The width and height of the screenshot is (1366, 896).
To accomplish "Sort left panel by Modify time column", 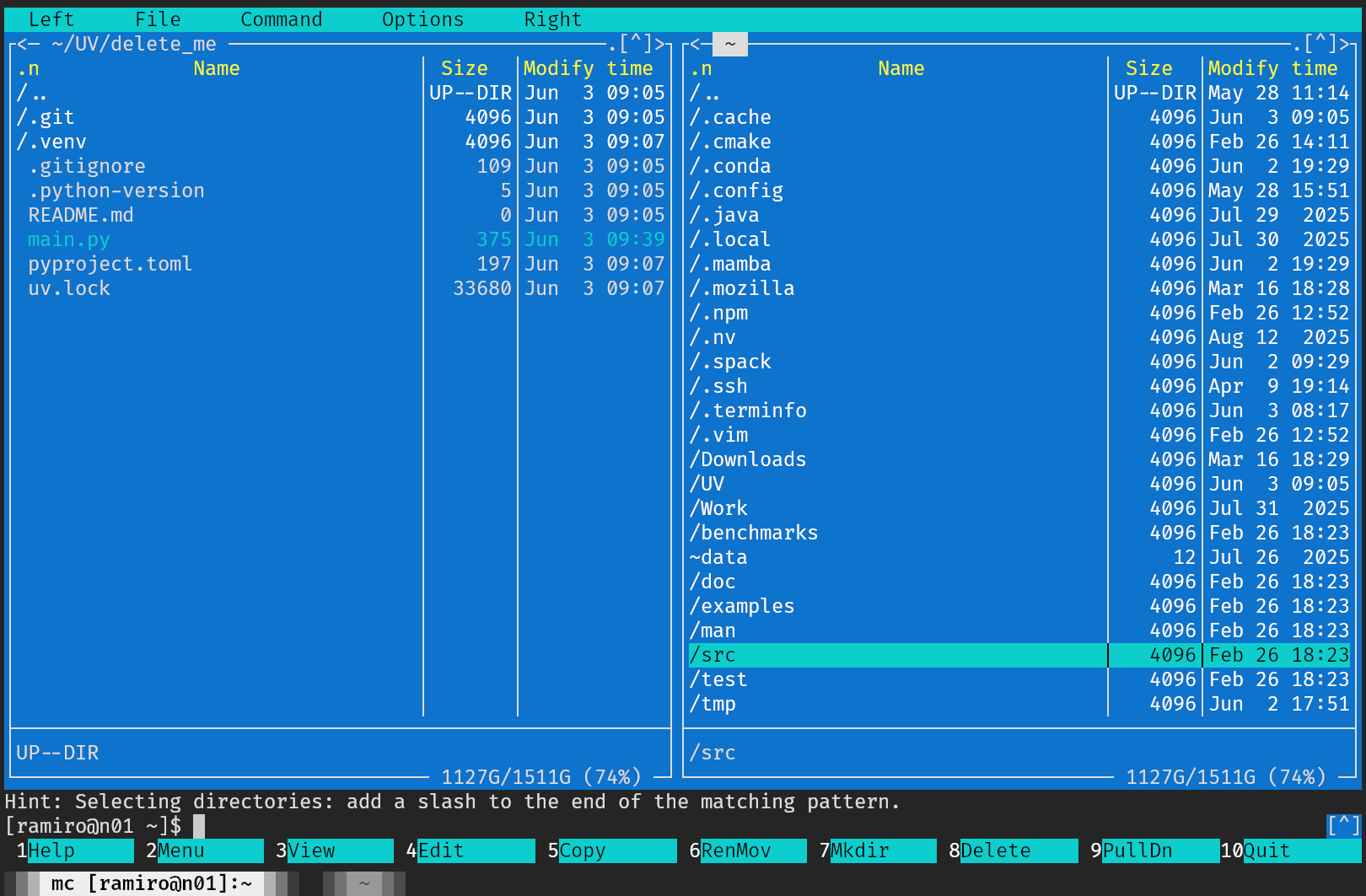I will coord(589,68).
